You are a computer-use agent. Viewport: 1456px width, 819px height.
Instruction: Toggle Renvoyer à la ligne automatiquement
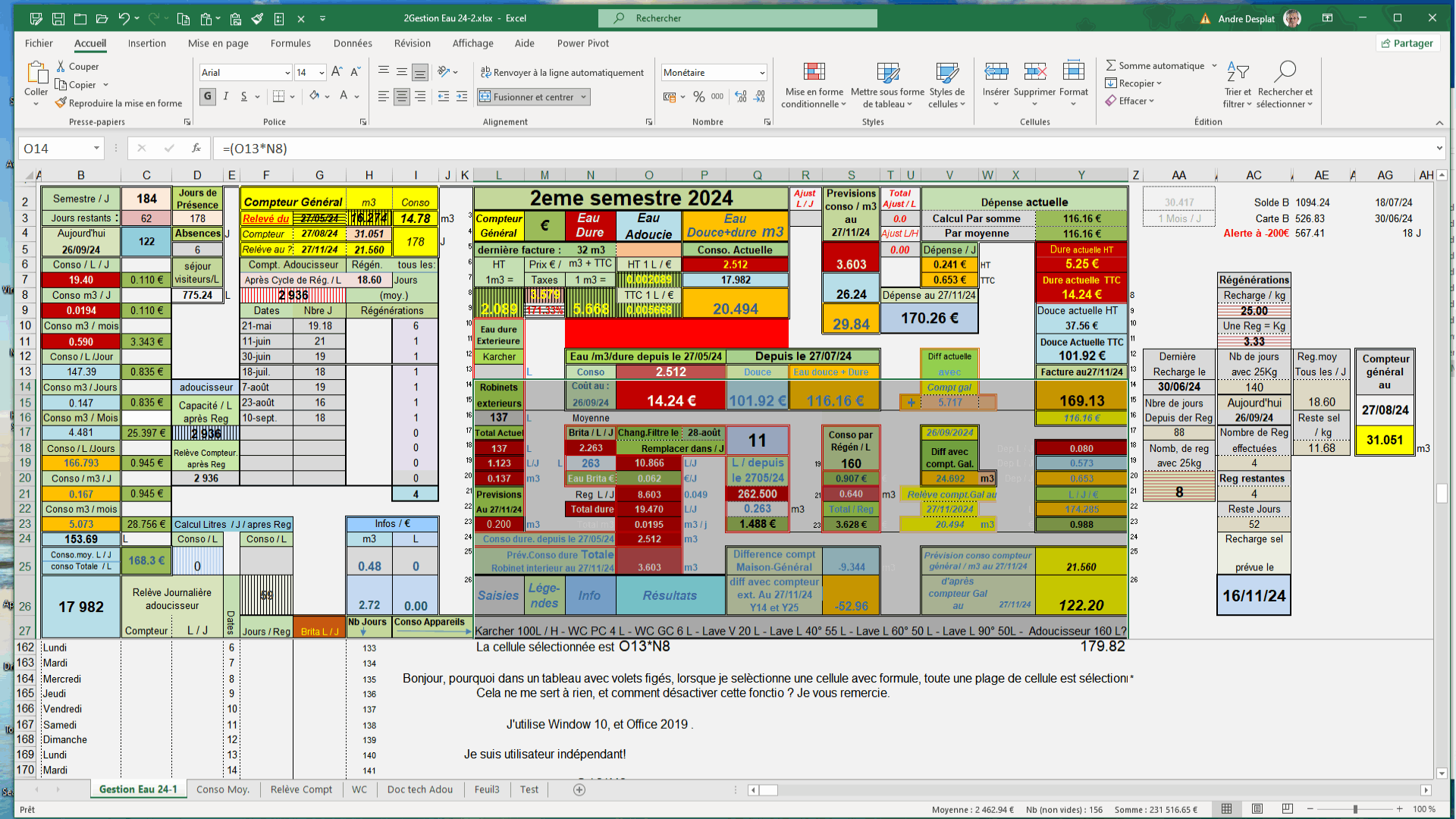click(562, 73)
